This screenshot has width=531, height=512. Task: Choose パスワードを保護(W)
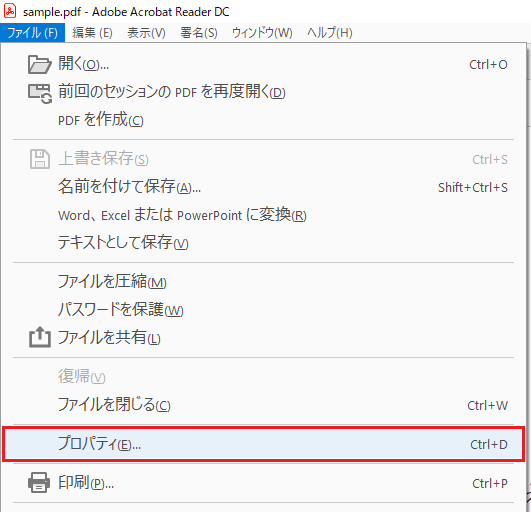pyautogui.click(x=263, y=310)
